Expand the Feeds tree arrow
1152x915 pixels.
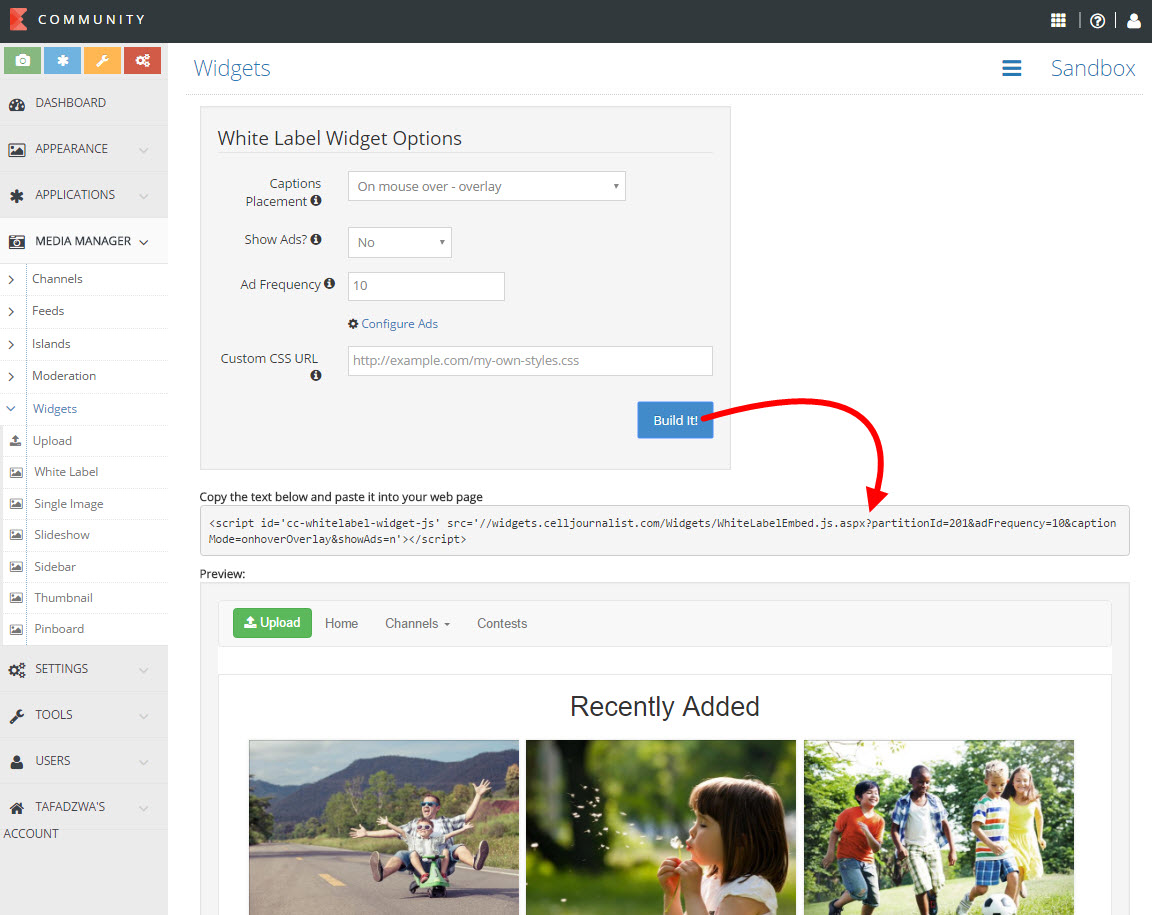(x=11, y=312)
